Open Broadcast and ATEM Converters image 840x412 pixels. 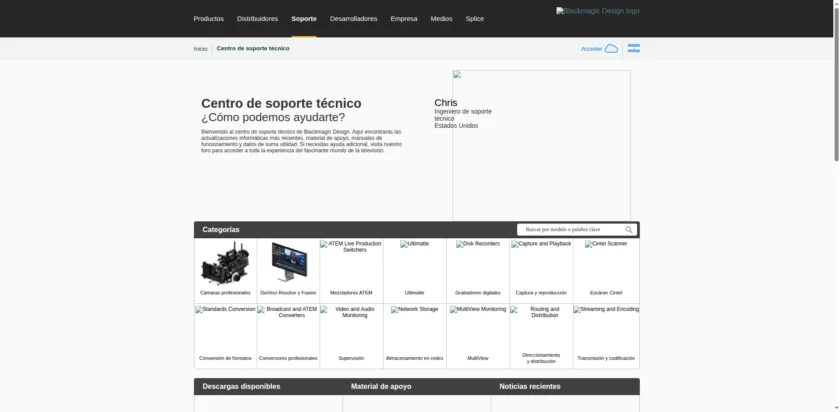288,312
